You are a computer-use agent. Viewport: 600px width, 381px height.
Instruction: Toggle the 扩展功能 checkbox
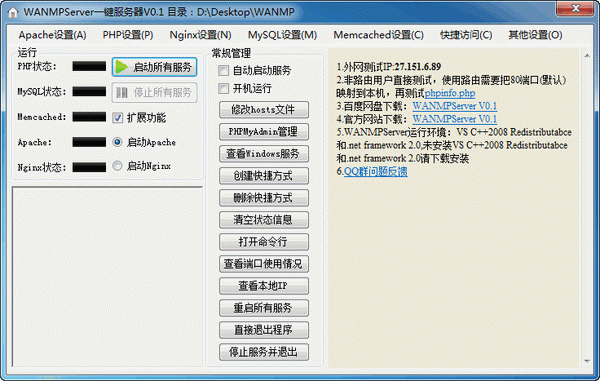117,117
